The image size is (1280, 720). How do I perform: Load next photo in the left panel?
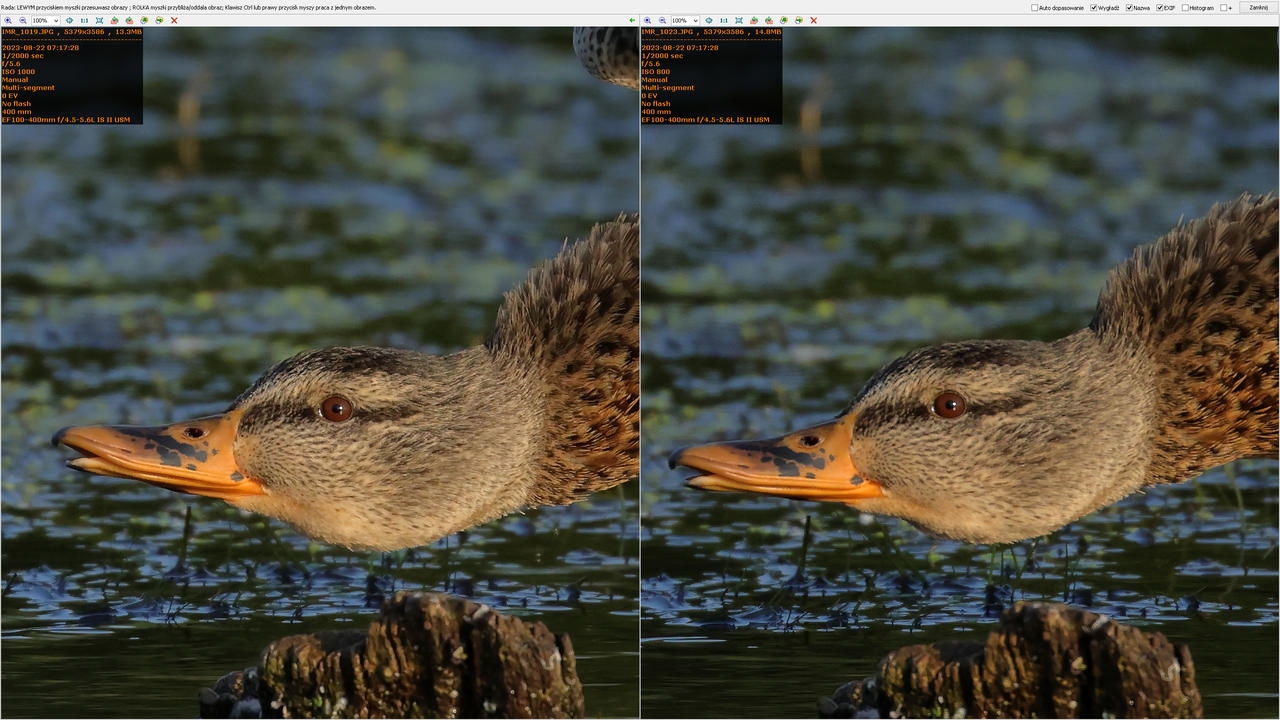pos(159,20)
